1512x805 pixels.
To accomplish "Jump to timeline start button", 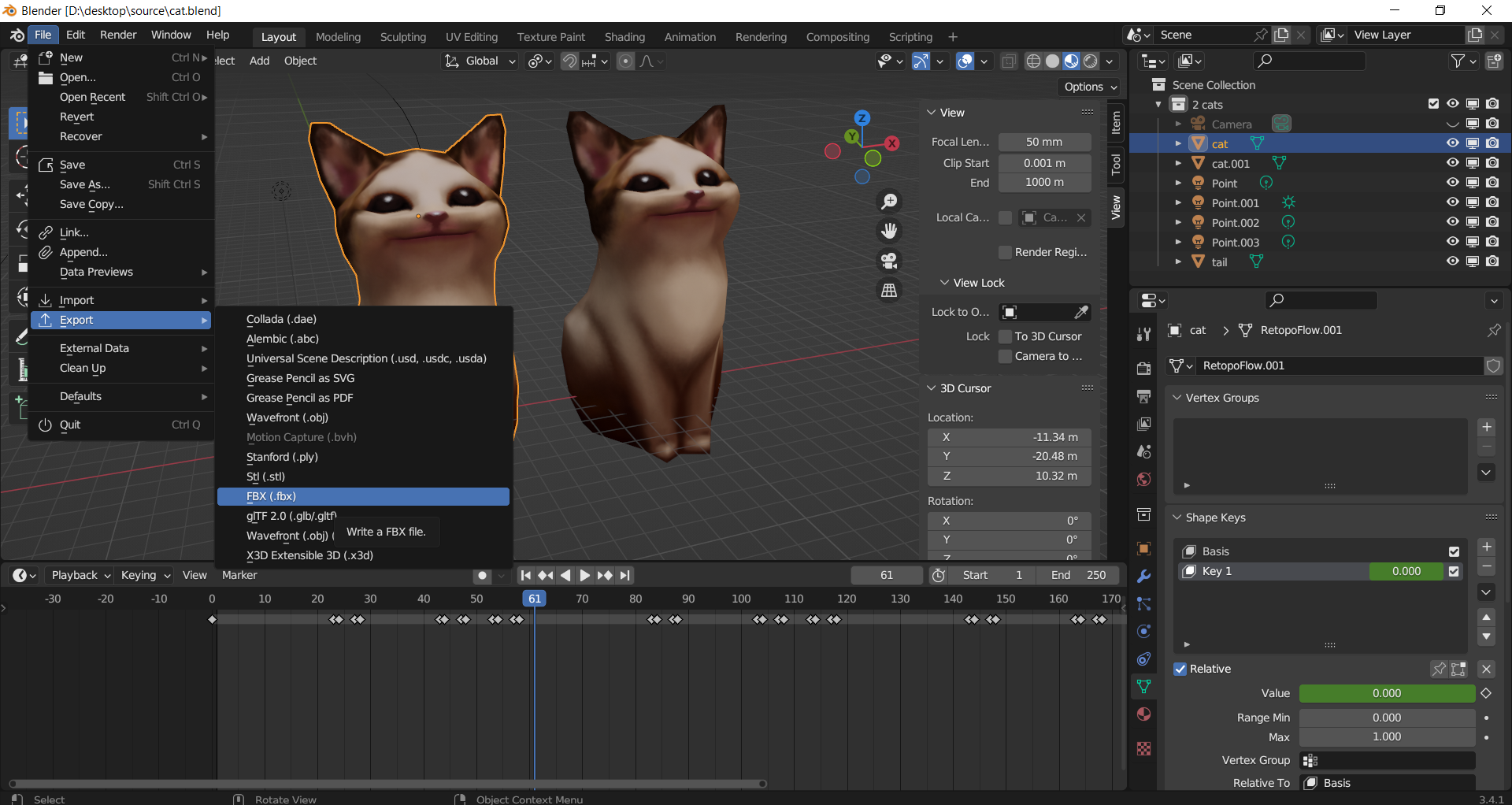I will (x=525, y=575).
